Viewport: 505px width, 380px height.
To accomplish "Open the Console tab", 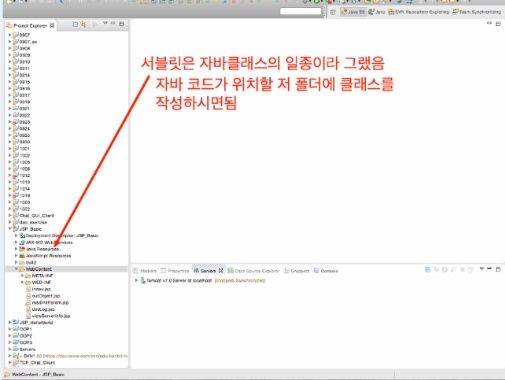I will (326, 271).
